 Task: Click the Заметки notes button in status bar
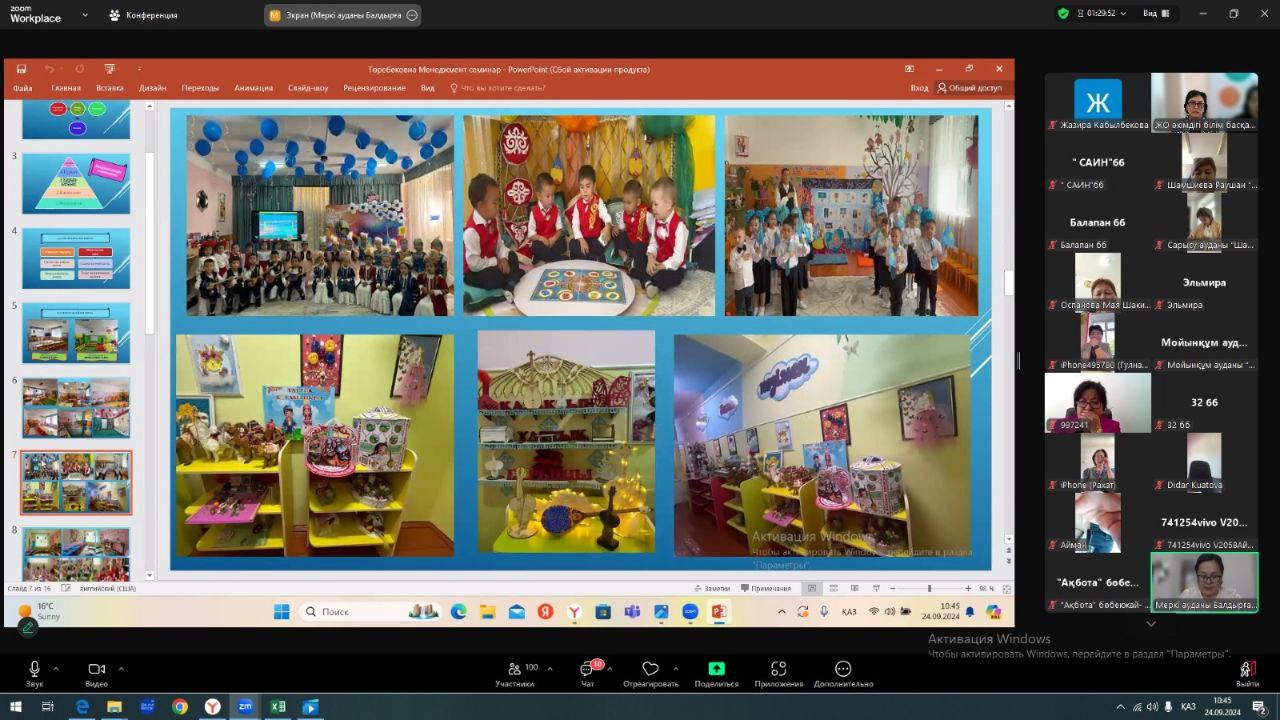(x=710, y=588)
